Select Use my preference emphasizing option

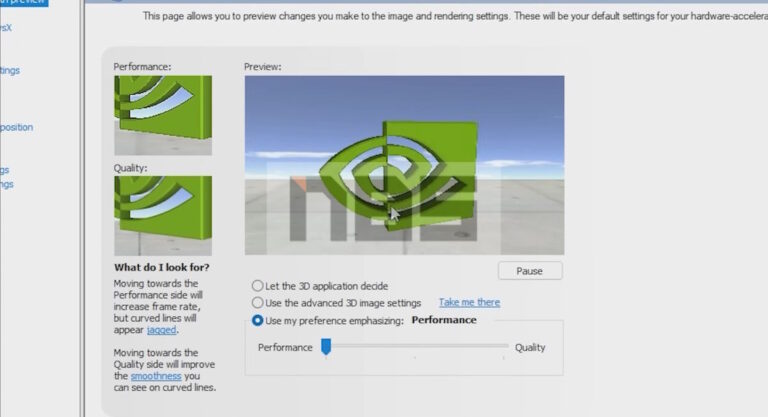pos(258,321)
